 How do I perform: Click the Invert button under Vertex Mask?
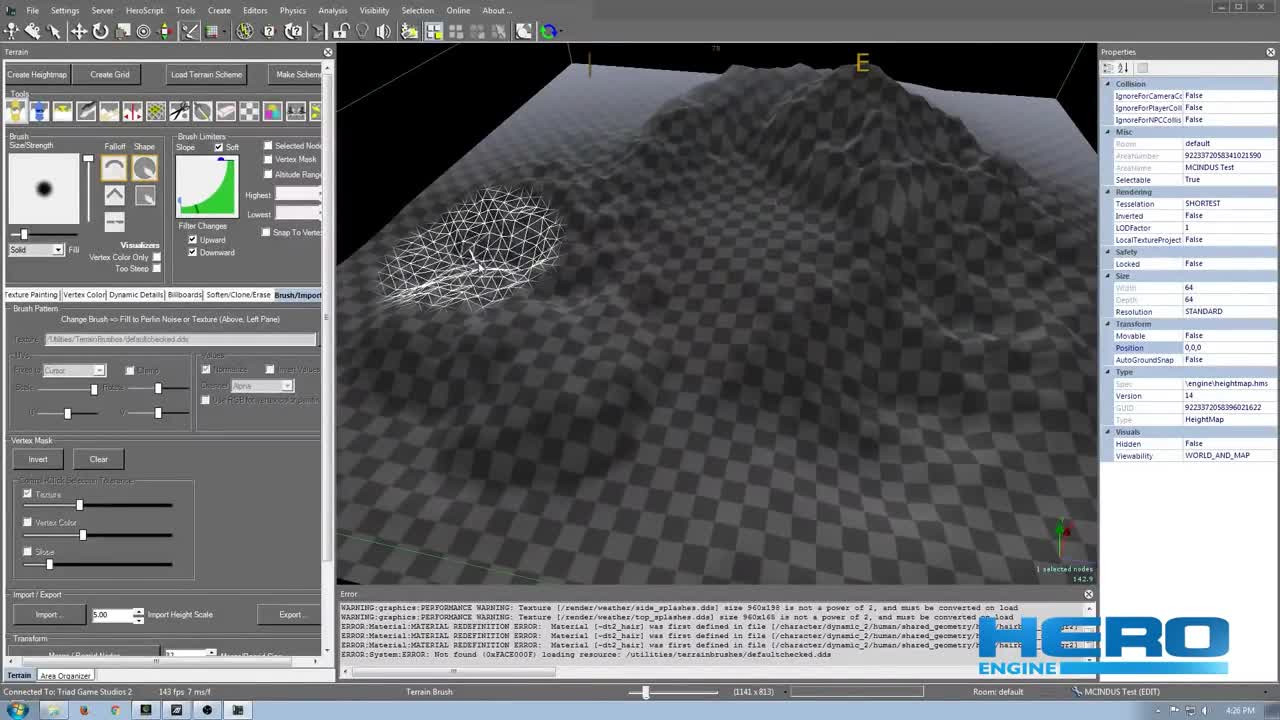coord(37,459)
